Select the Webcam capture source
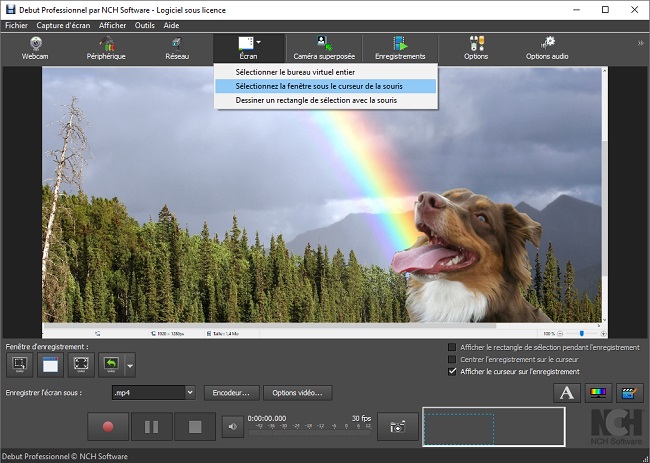 (35, 48)
